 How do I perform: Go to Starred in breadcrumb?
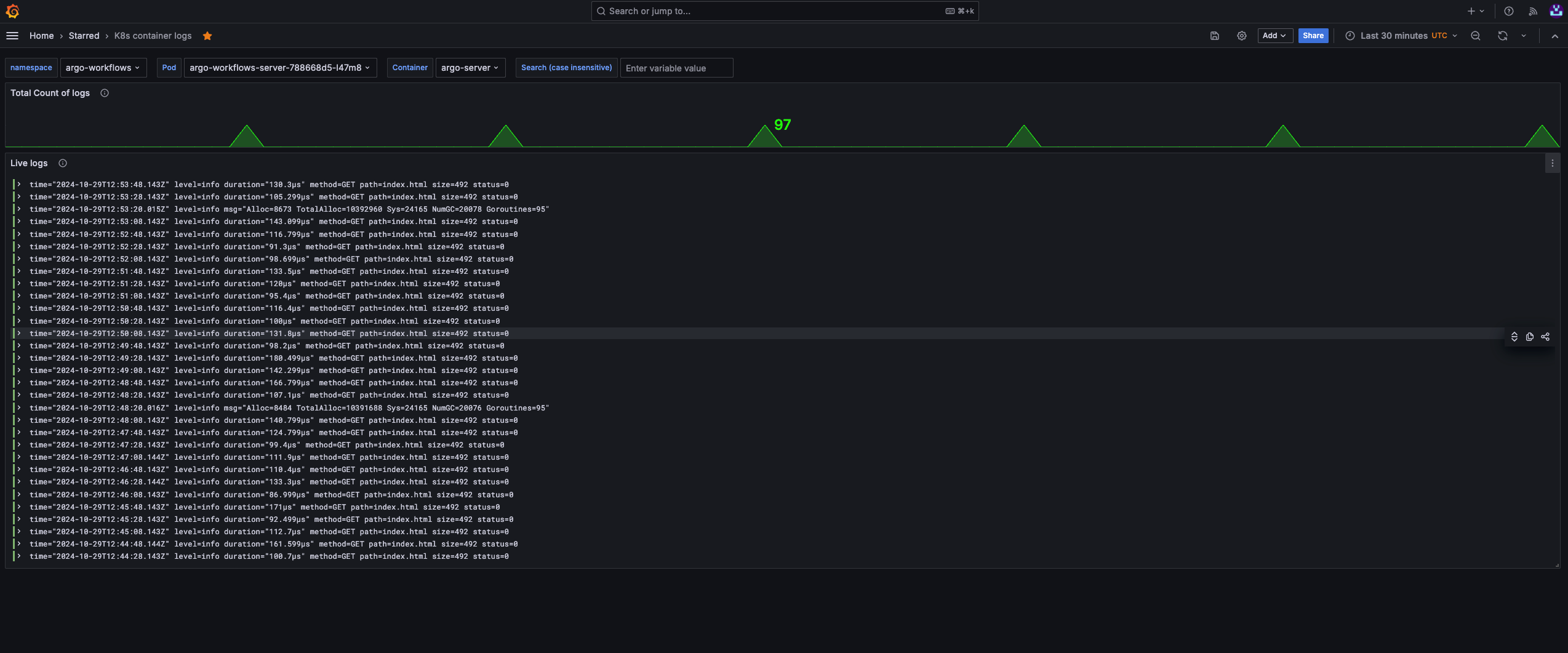tap(84, 36)
